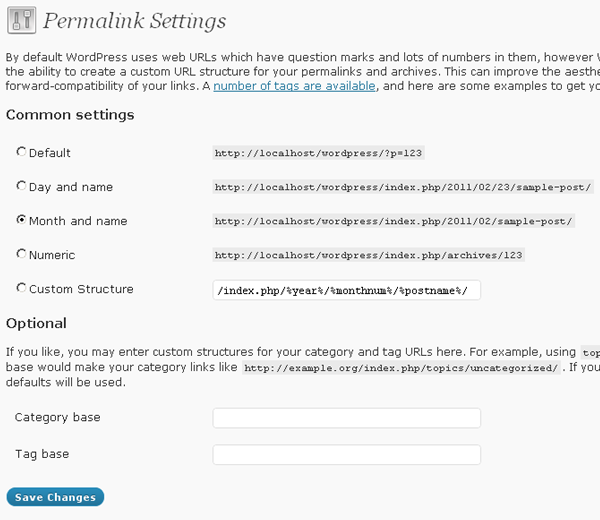The image size is (600, 520).
Task: Select the Default permalink radio button
Action: coord(21,152)
